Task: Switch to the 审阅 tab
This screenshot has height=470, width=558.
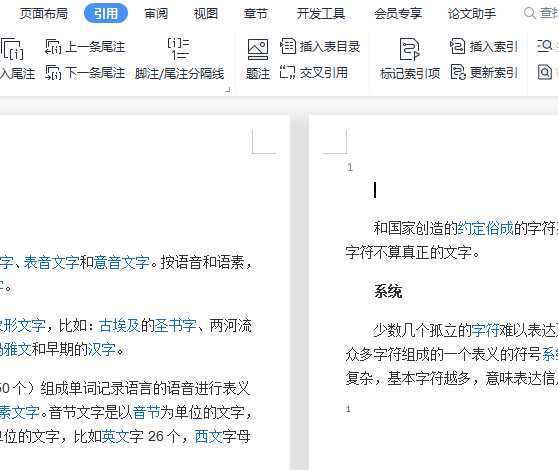Action: tap(156, 14)
